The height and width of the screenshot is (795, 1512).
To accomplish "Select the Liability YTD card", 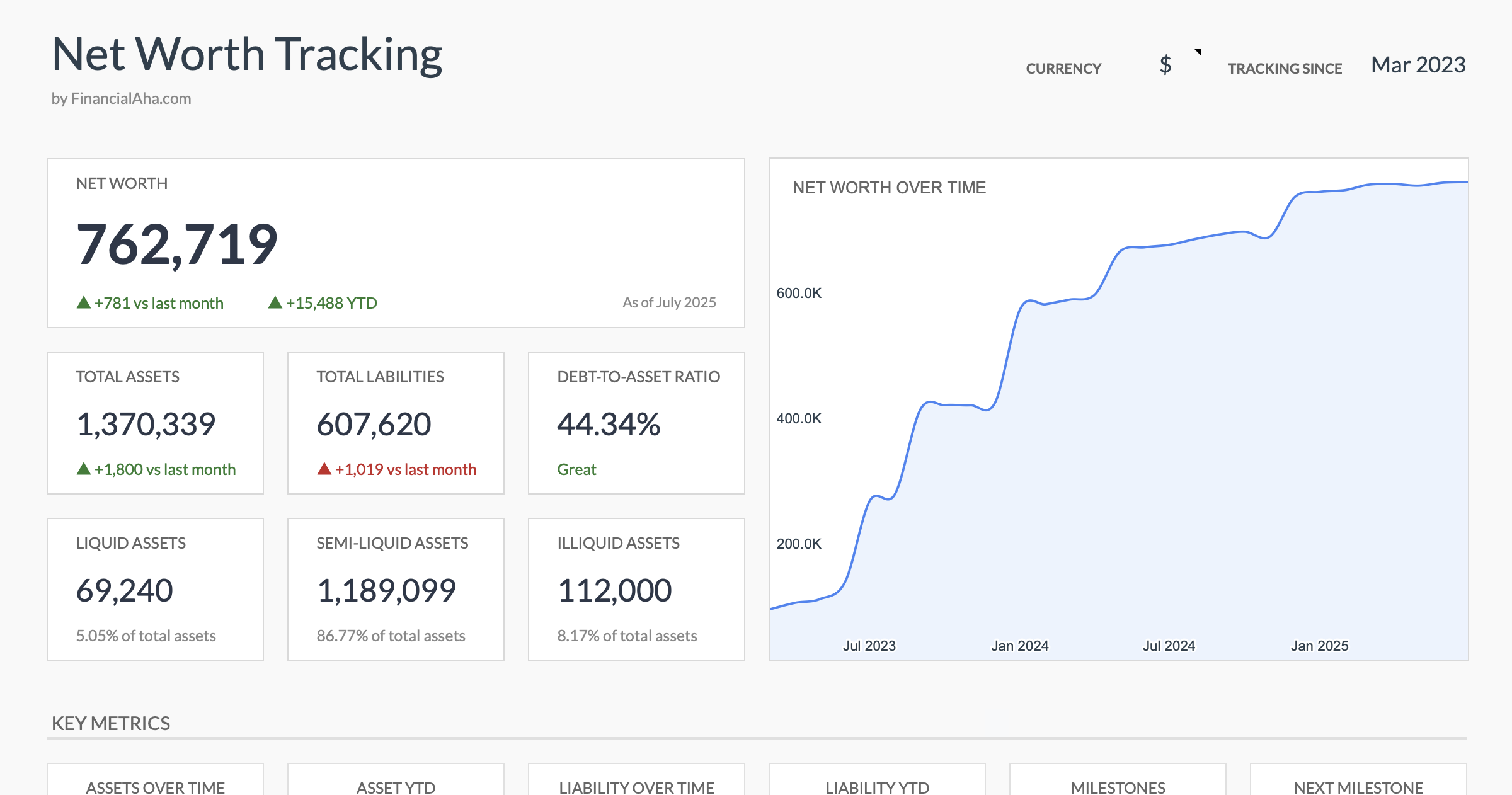I will tap(877, 787).
